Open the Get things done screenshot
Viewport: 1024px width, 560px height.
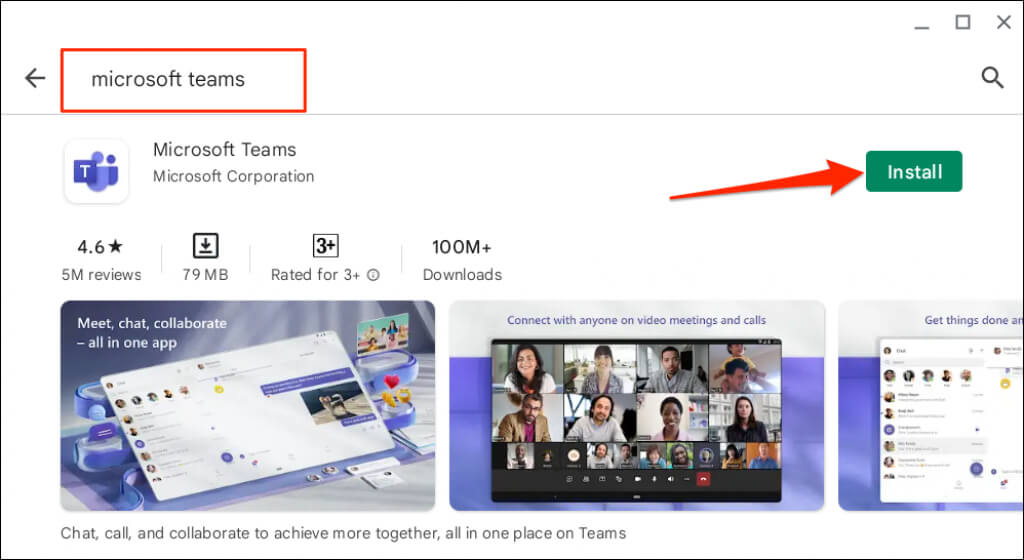point(931,405)
